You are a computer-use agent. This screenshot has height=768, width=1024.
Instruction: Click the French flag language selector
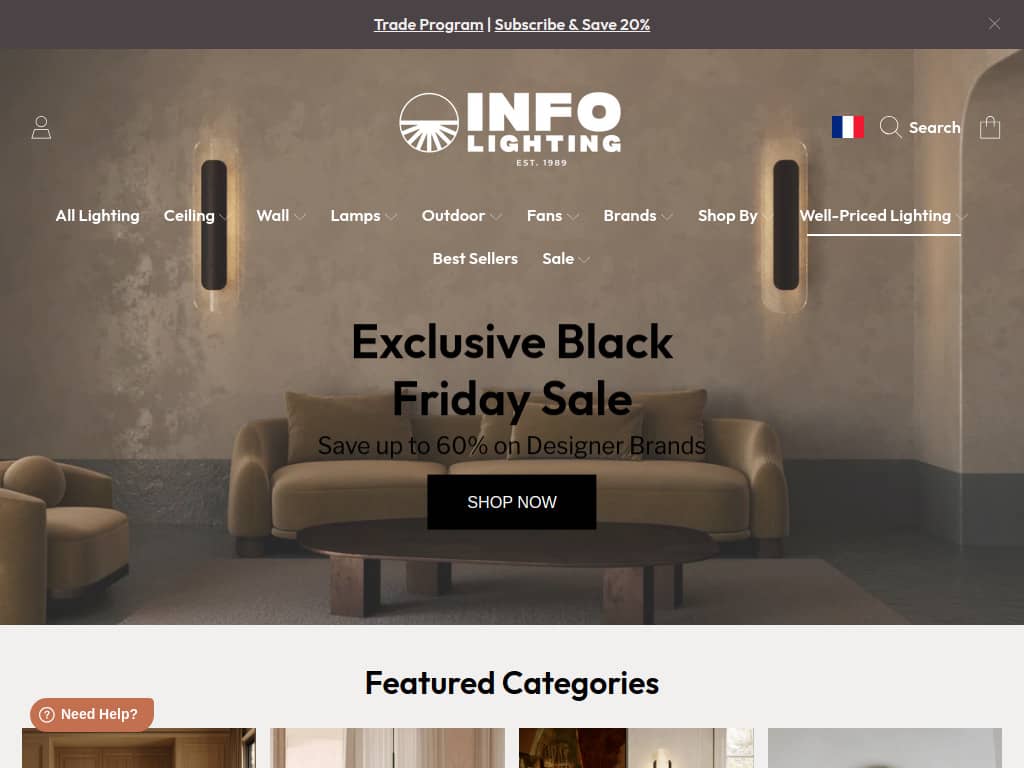coord(848,127)
